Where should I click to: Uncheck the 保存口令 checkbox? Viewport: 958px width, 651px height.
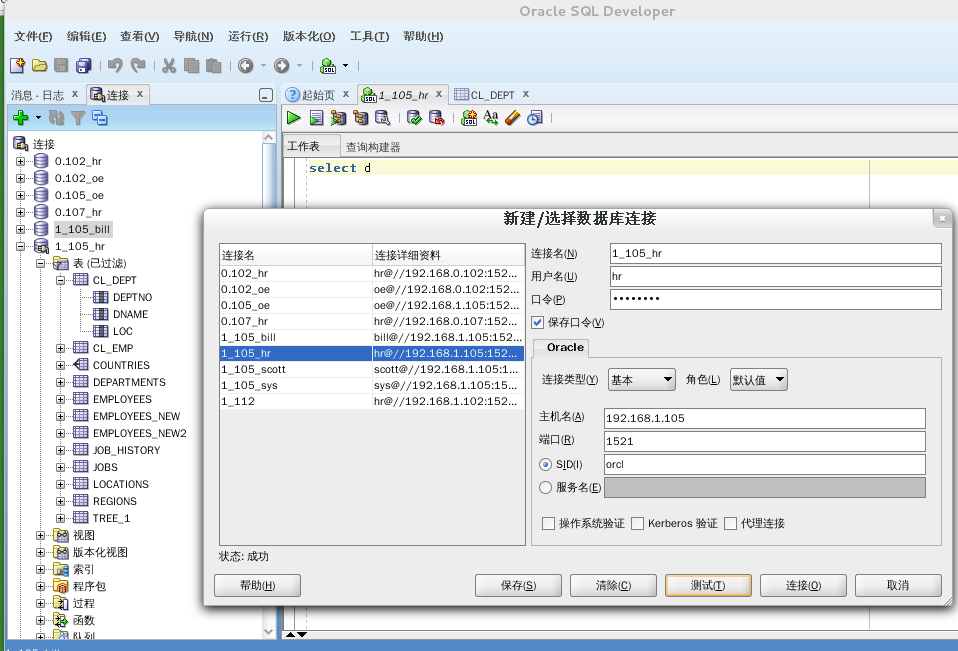click(x=538, y=322)
